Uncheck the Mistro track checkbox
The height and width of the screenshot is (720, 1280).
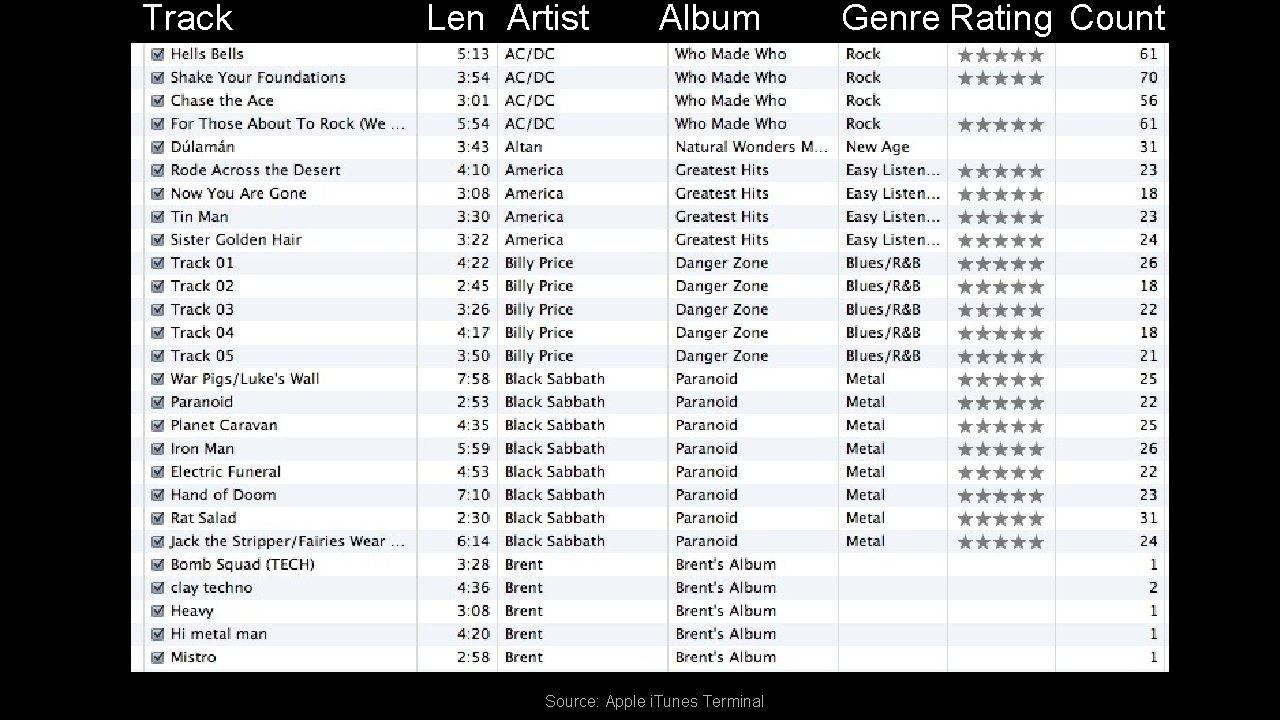pos(157,657)
